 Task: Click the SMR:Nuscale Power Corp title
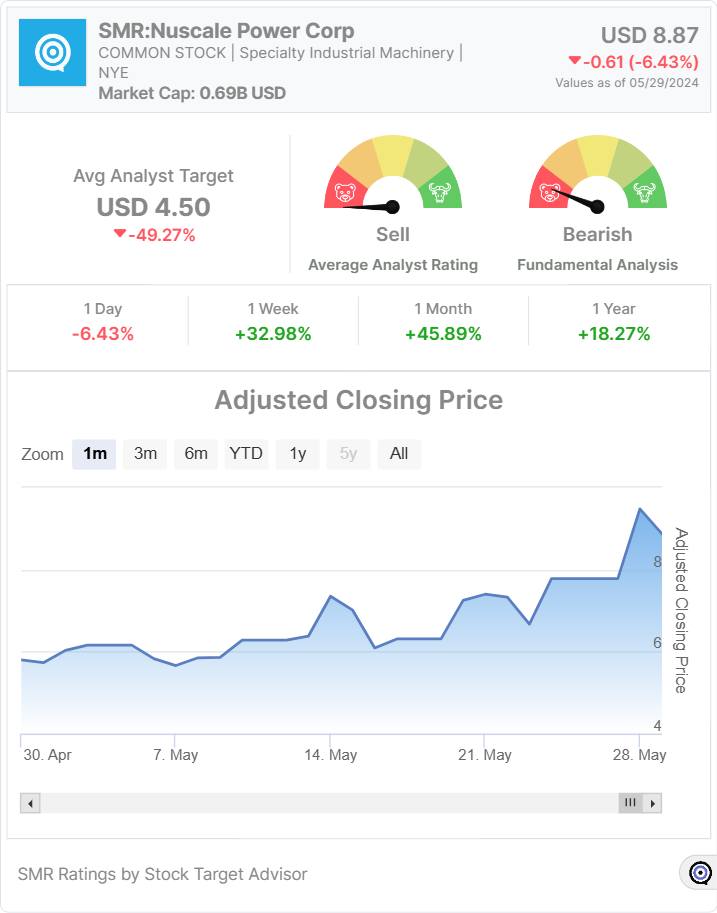tap(226, 31)
